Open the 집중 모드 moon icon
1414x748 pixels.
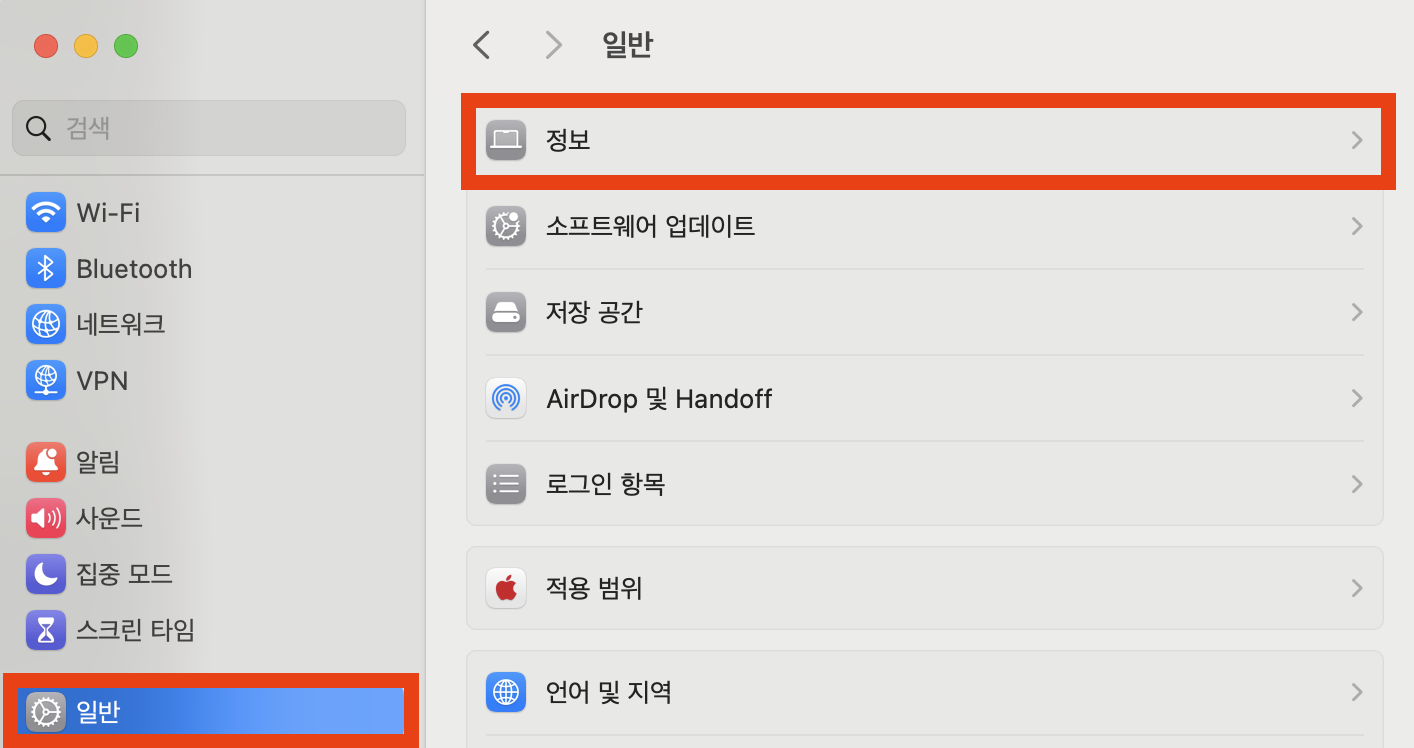pos(46,574)
